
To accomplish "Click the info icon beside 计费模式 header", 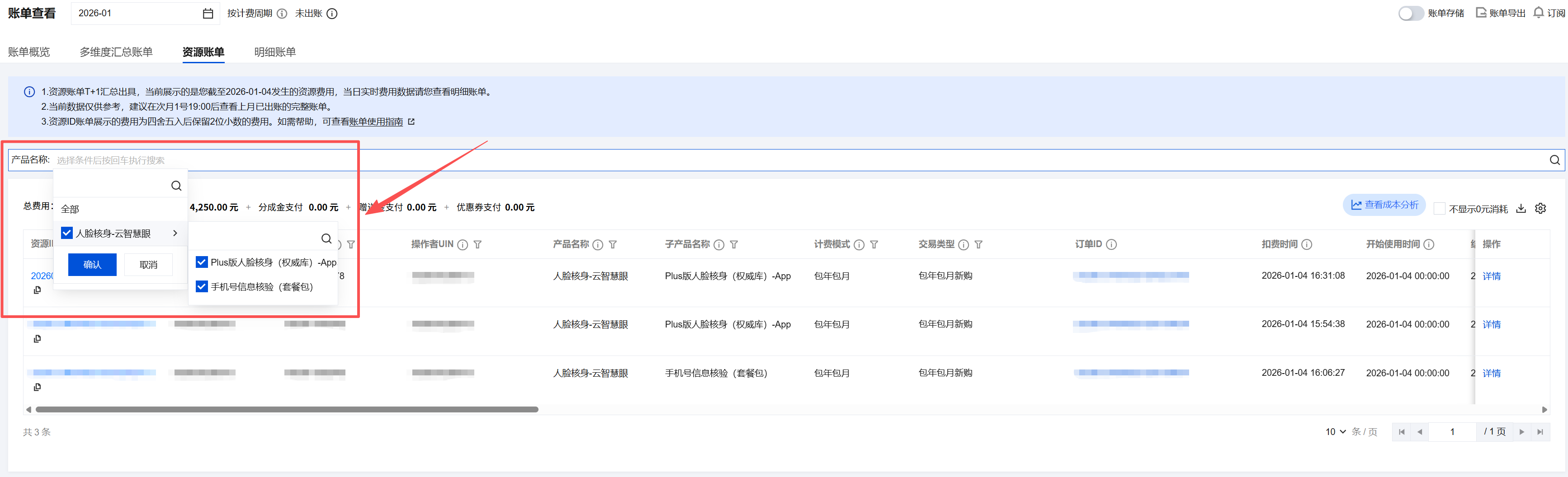I will (859, 244).
